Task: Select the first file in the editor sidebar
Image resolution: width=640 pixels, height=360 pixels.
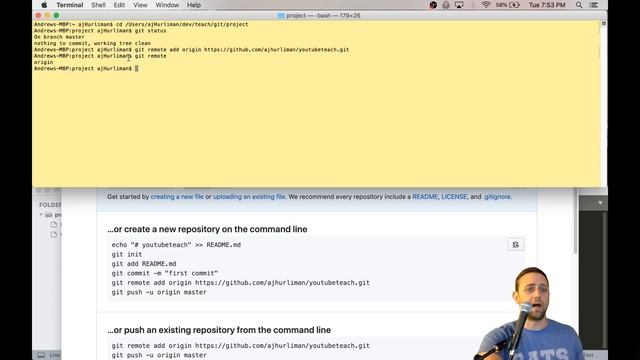Action: point(54,224)
